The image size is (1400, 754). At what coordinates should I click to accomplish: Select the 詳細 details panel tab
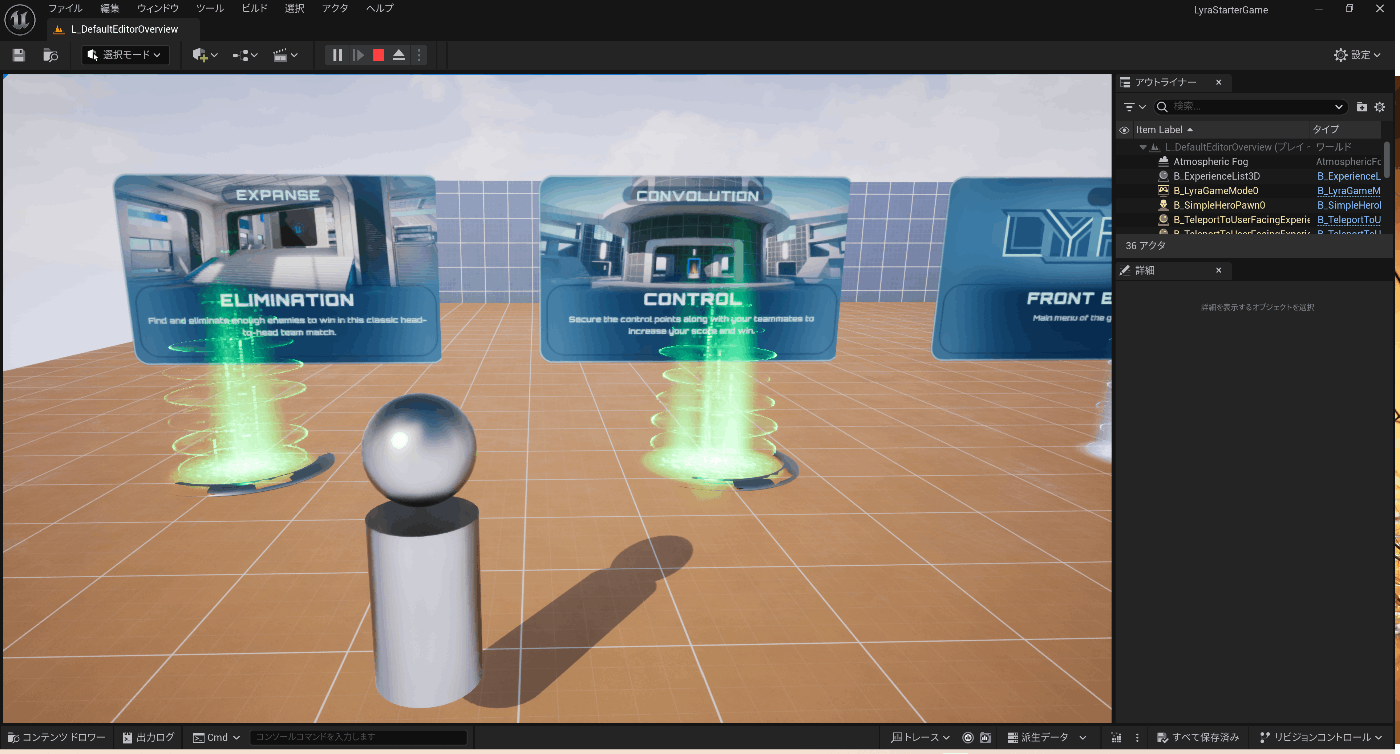[x=1144, y=270]
